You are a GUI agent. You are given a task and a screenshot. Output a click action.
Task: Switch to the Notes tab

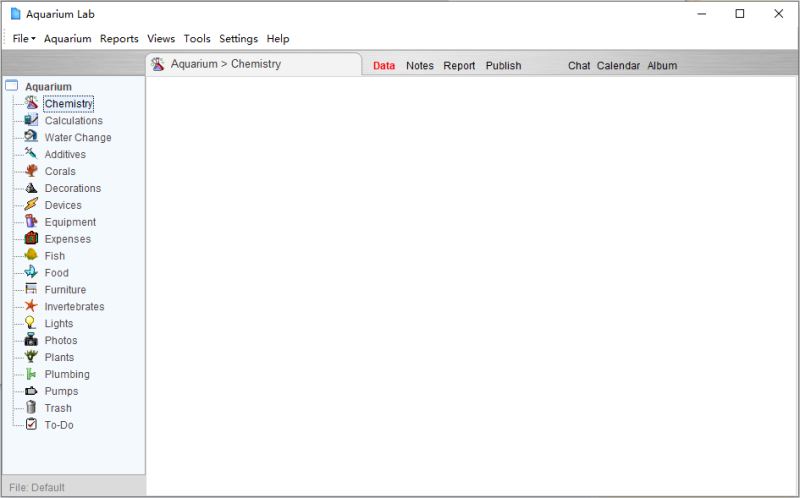[x=420, y=66]
